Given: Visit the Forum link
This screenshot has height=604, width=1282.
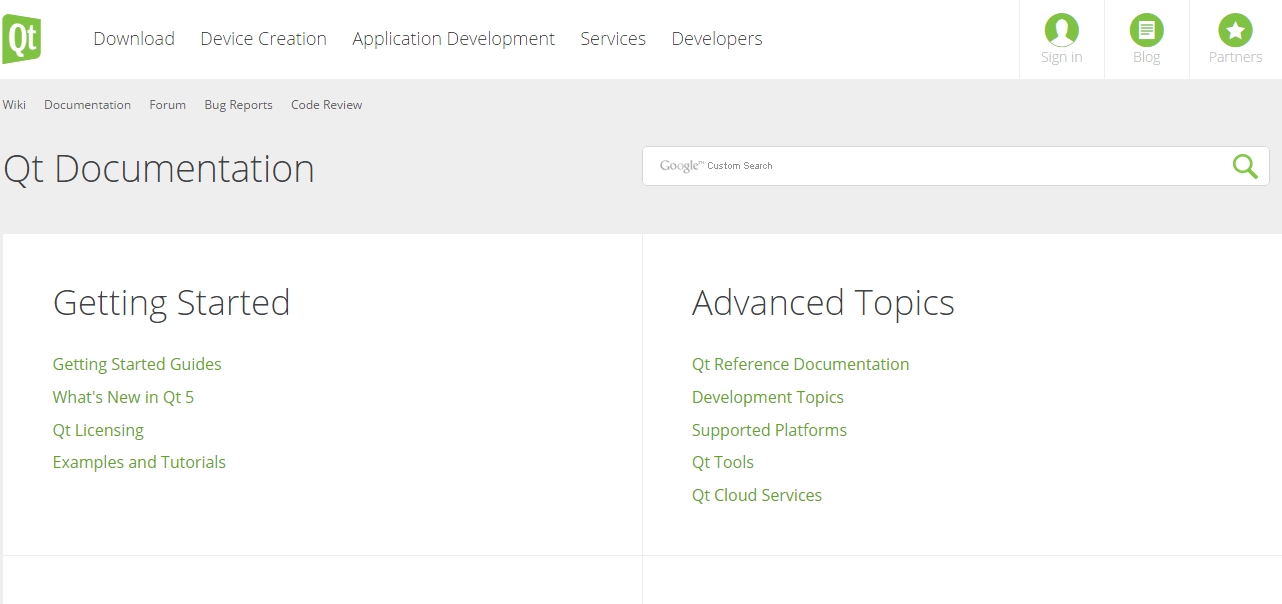Looking at the screenshot, I should (x=168, y=105).
